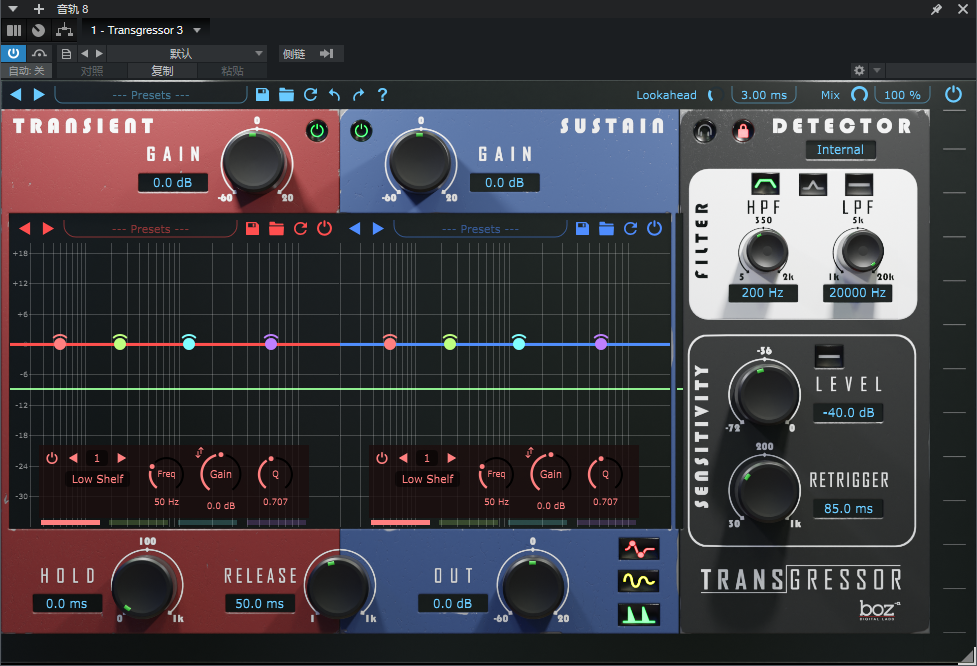The image size is (977, 666).
Task: Select the red band tab in Sustain EQ
Action: (400, 522)
